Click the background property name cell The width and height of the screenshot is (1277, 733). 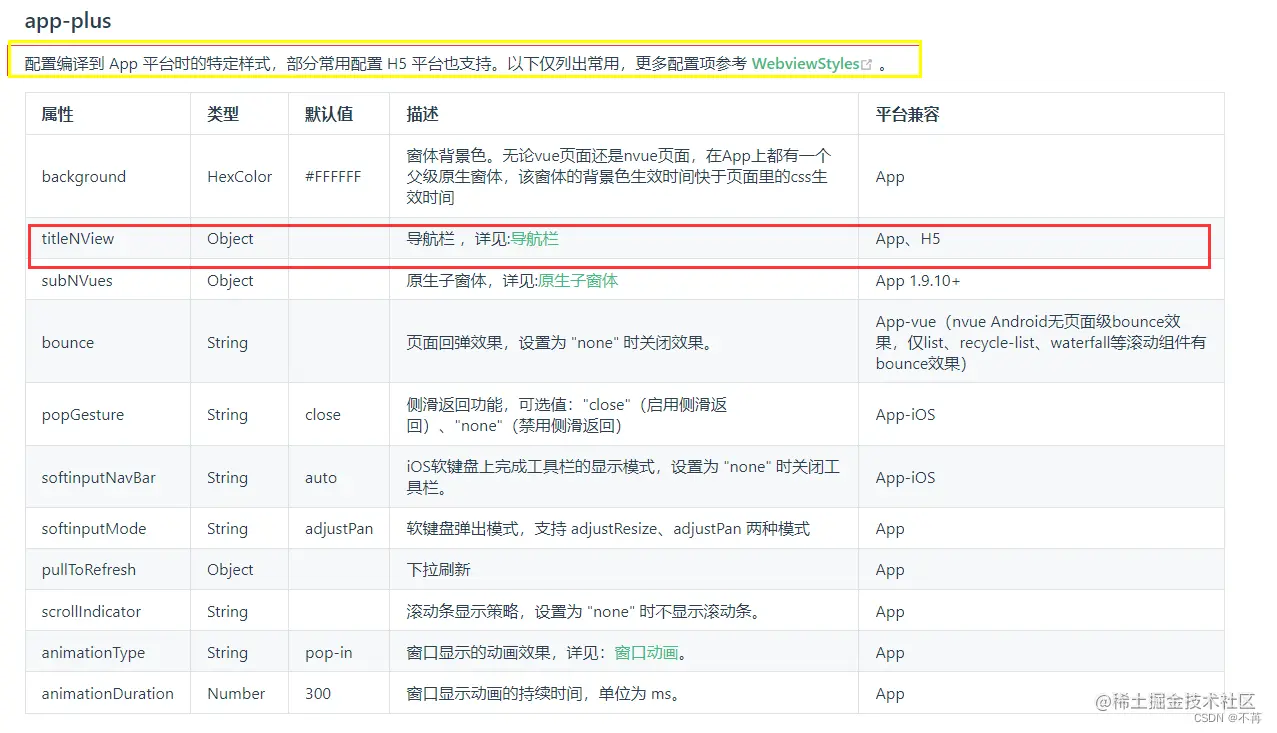(84, 176)
